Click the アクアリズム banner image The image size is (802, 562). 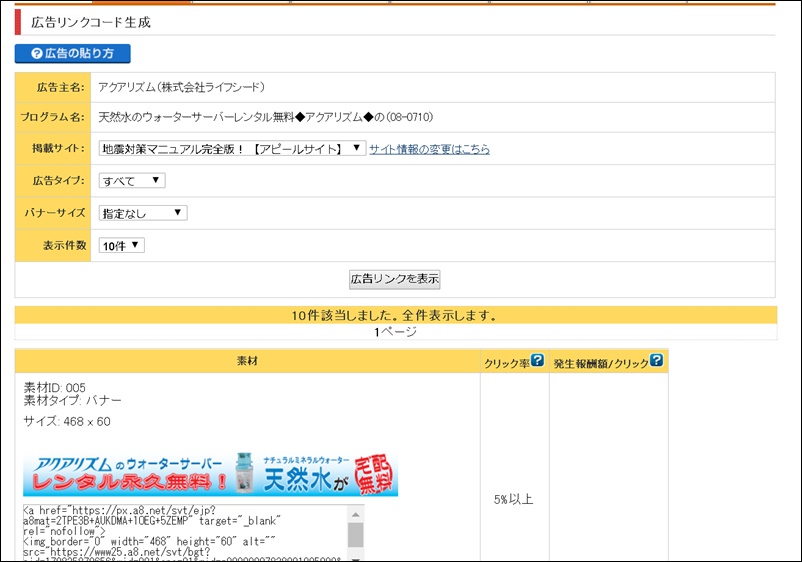210,474
